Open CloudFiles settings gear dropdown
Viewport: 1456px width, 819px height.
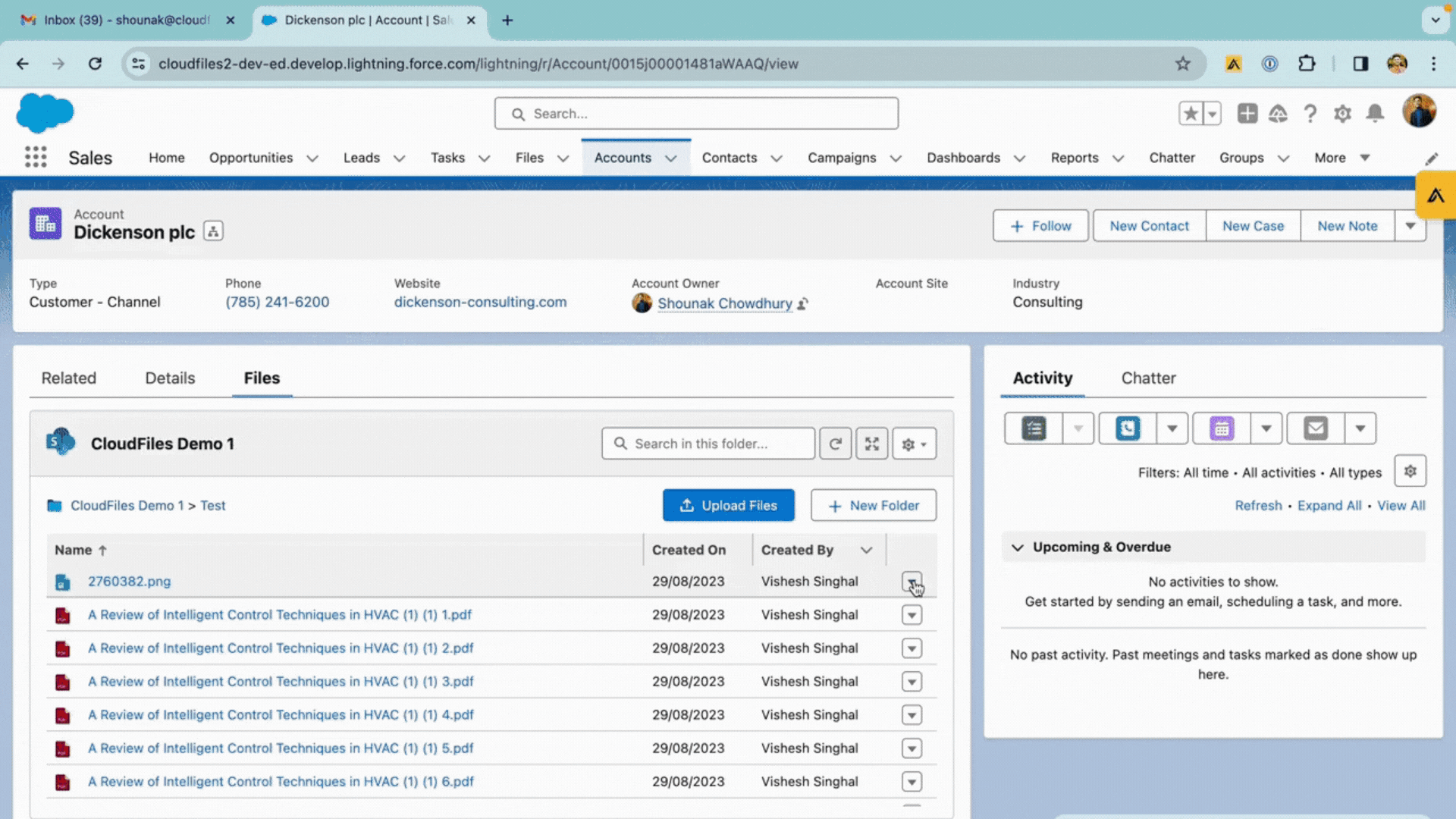(x=914, y=444)
